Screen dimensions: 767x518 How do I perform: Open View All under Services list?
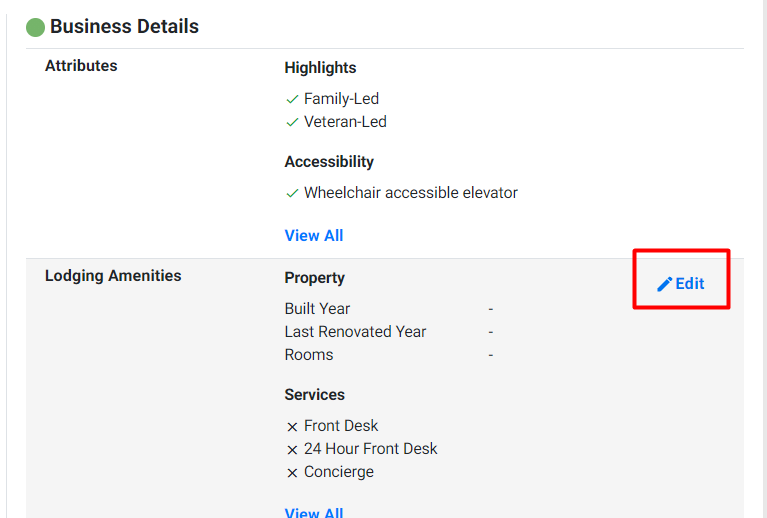click(x=314, y=512)
